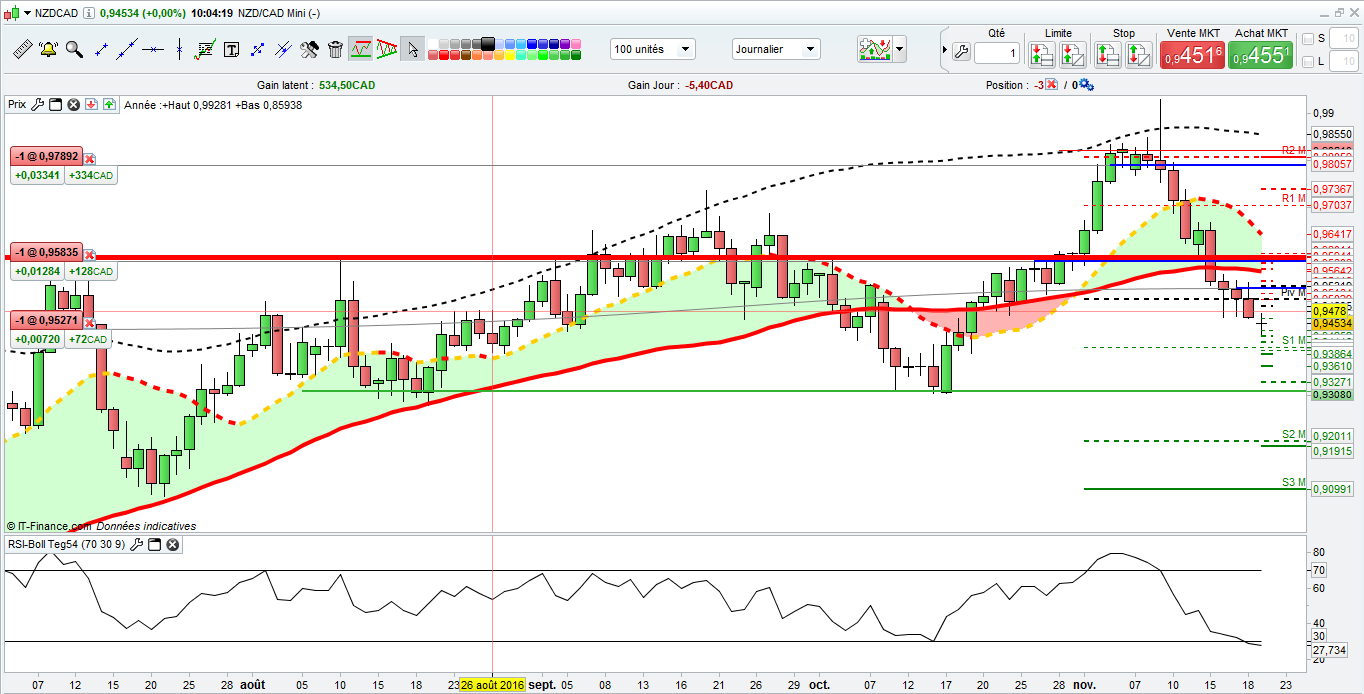This screenshot has height=694, width=1364.
Task: Open the trading panel wrench settings
Action: click(960, 51)
